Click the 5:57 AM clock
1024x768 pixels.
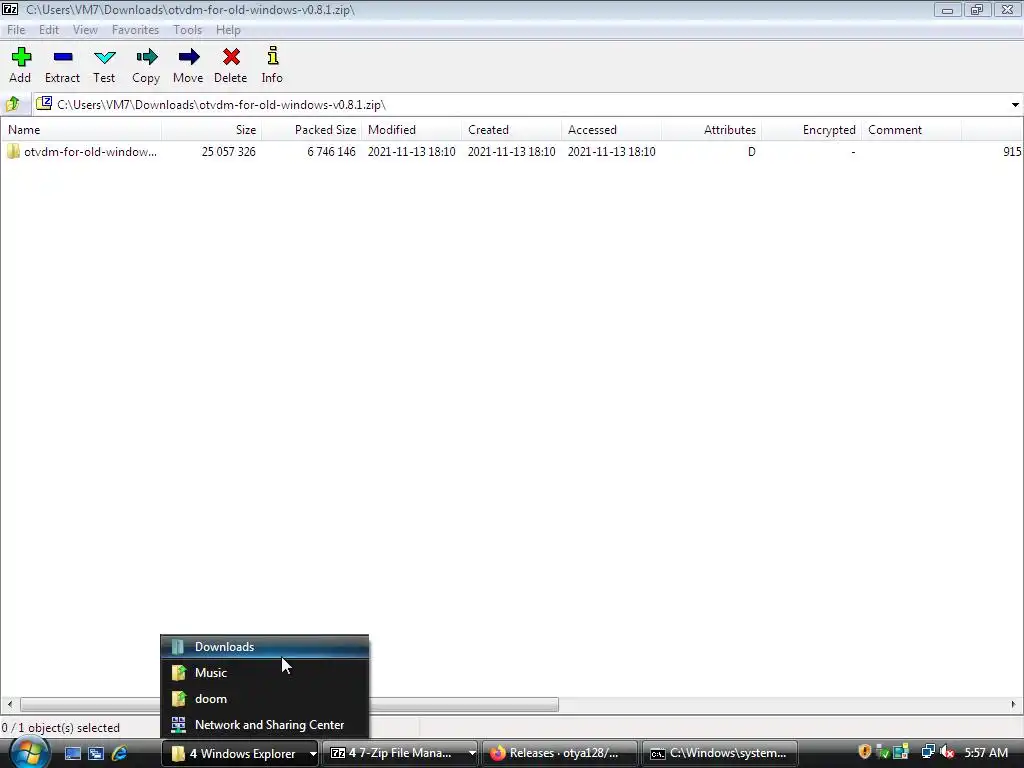pyautogui.click(x=986, y=752)
